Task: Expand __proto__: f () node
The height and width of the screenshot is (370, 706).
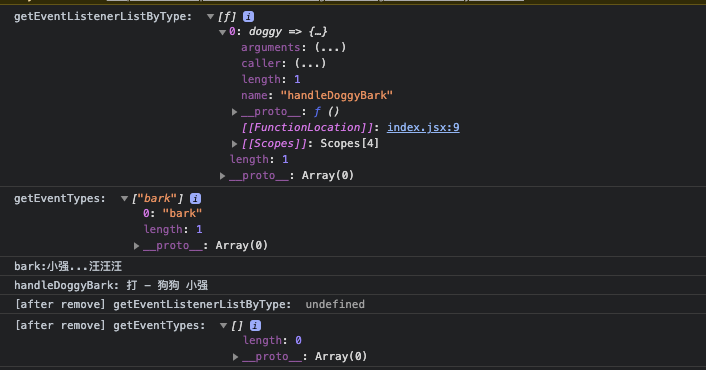Action: coord(234,112)
